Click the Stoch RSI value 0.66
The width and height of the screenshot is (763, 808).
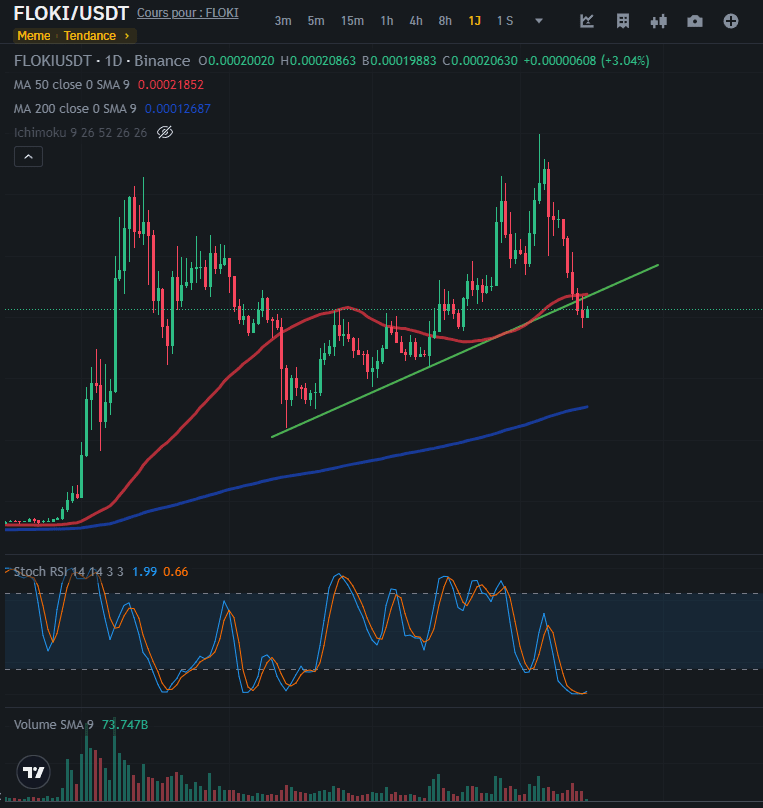click(176, 571)
